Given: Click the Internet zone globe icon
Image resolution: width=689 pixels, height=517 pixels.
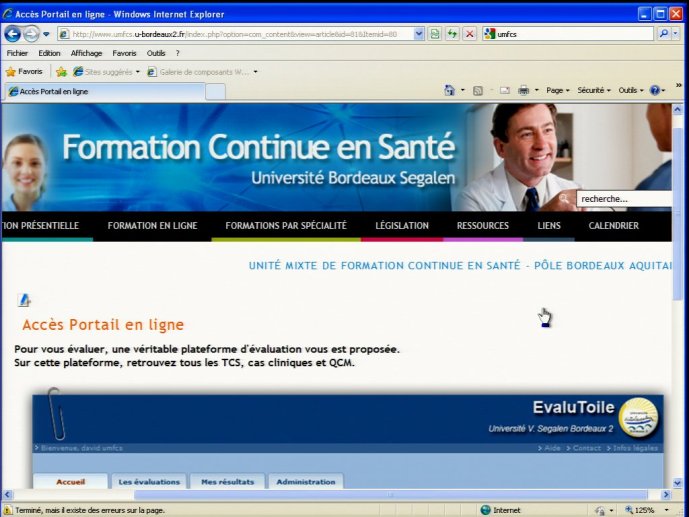Looking at the screenshot, I should (485, 510).
